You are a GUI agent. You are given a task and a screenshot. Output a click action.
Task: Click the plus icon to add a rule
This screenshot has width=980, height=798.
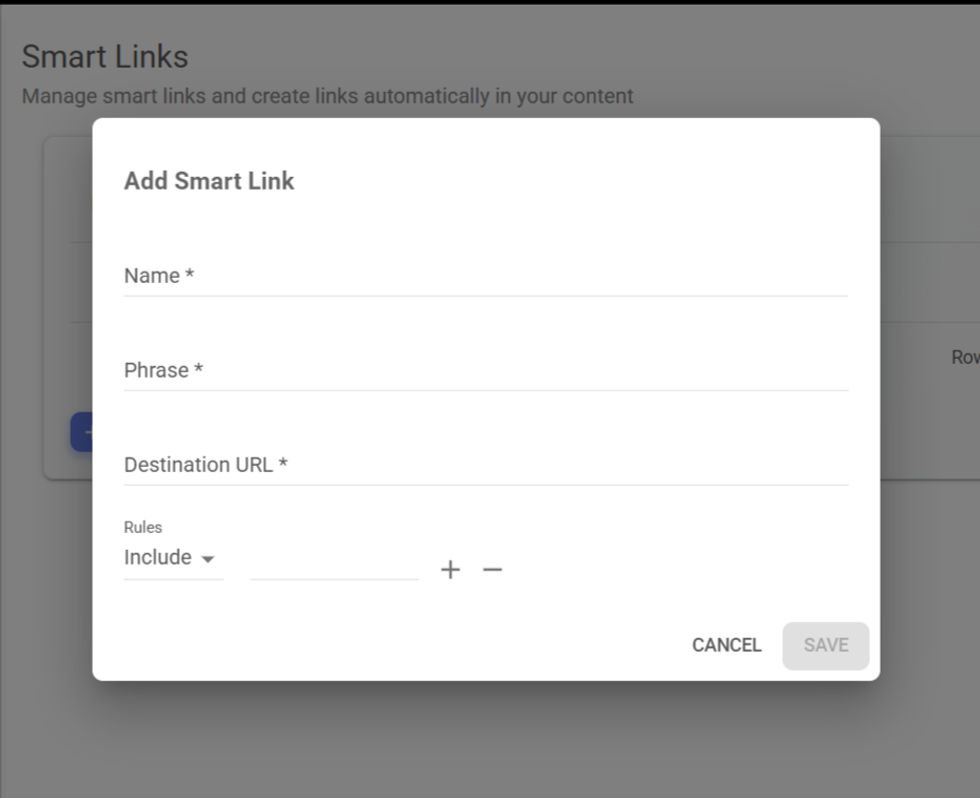(x=451, y=570)
